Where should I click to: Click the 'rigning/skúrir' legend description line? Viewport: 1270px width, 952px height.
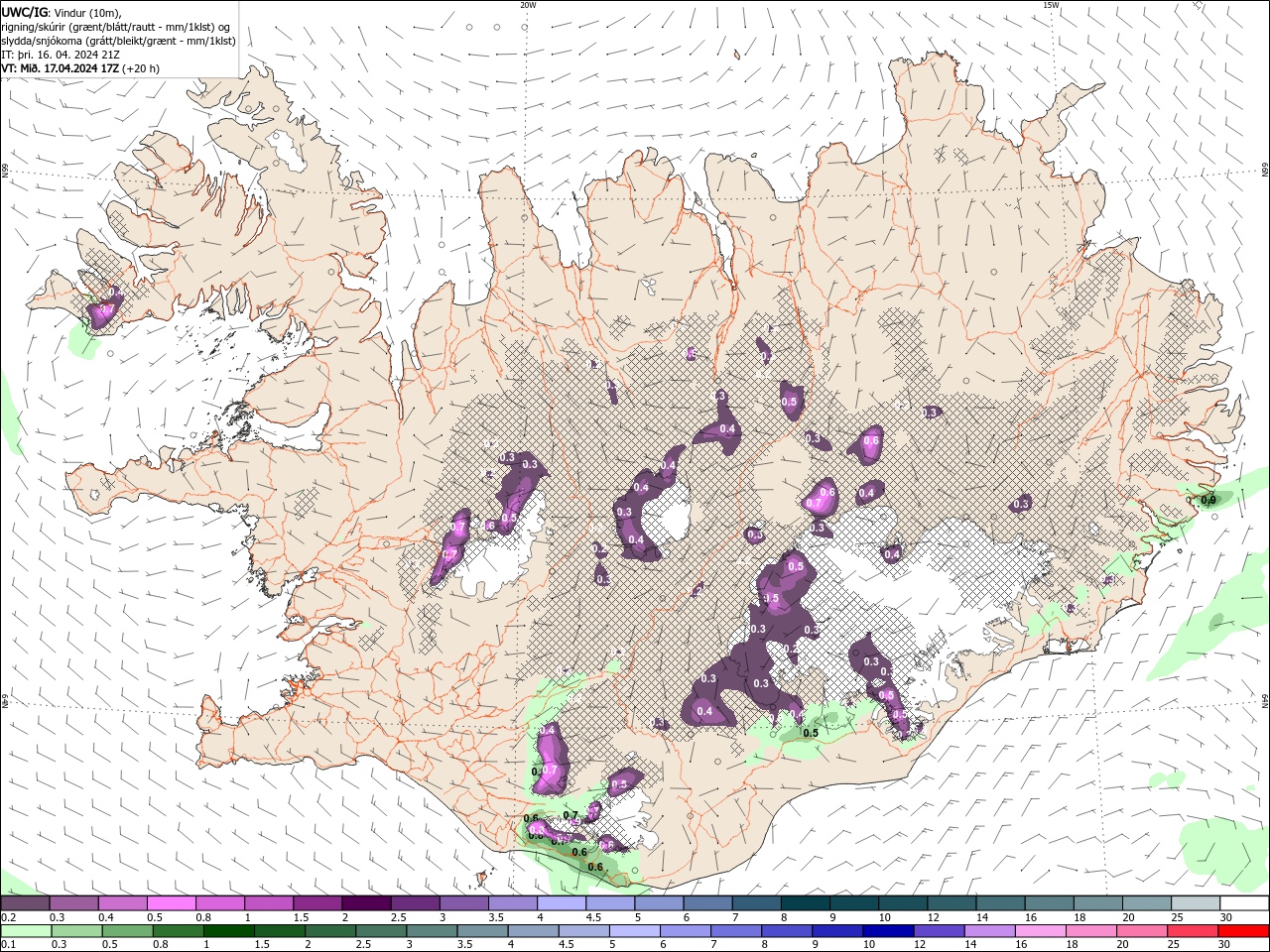(116, 27)
